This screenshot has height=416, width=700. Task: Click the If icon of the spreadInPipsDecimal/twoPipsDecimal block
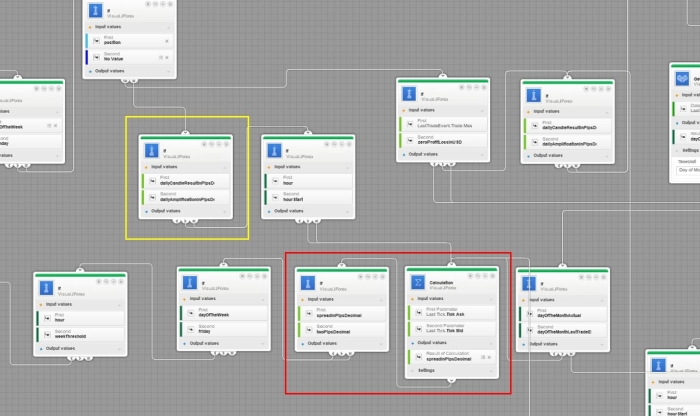[308, 283]
